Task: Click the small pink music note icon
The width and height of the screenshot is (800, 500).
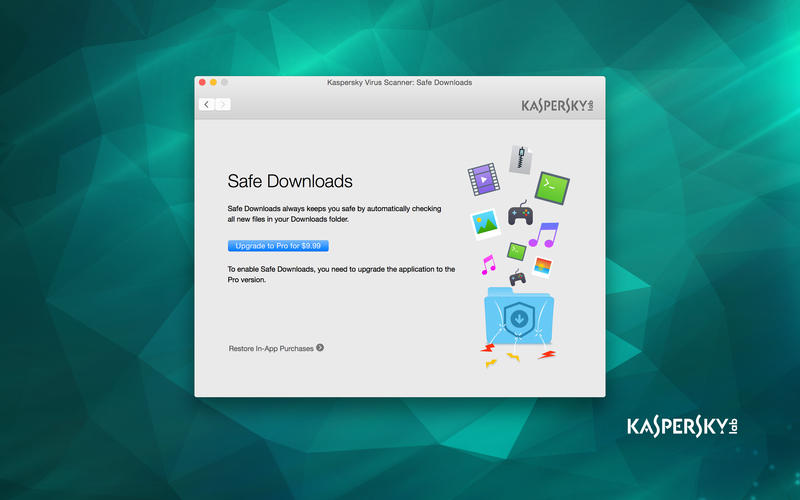Action: (x=488, y=265)
